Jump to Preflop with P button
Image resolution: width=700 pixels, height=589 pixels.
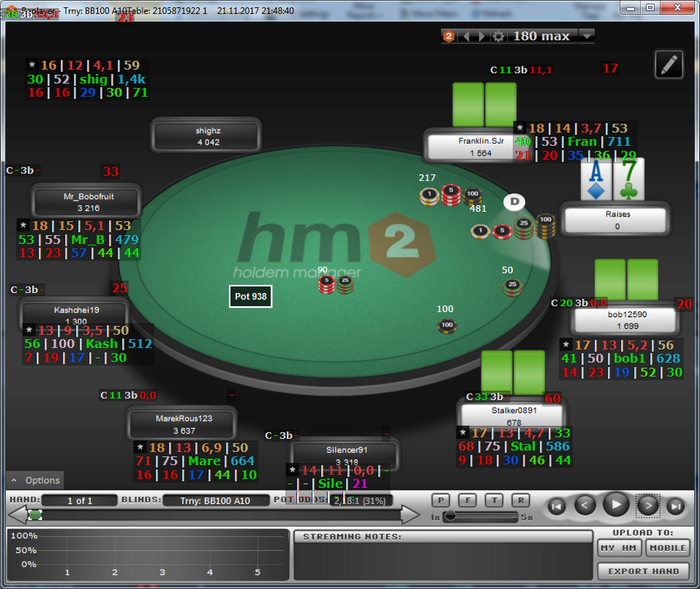click(441, 500)
